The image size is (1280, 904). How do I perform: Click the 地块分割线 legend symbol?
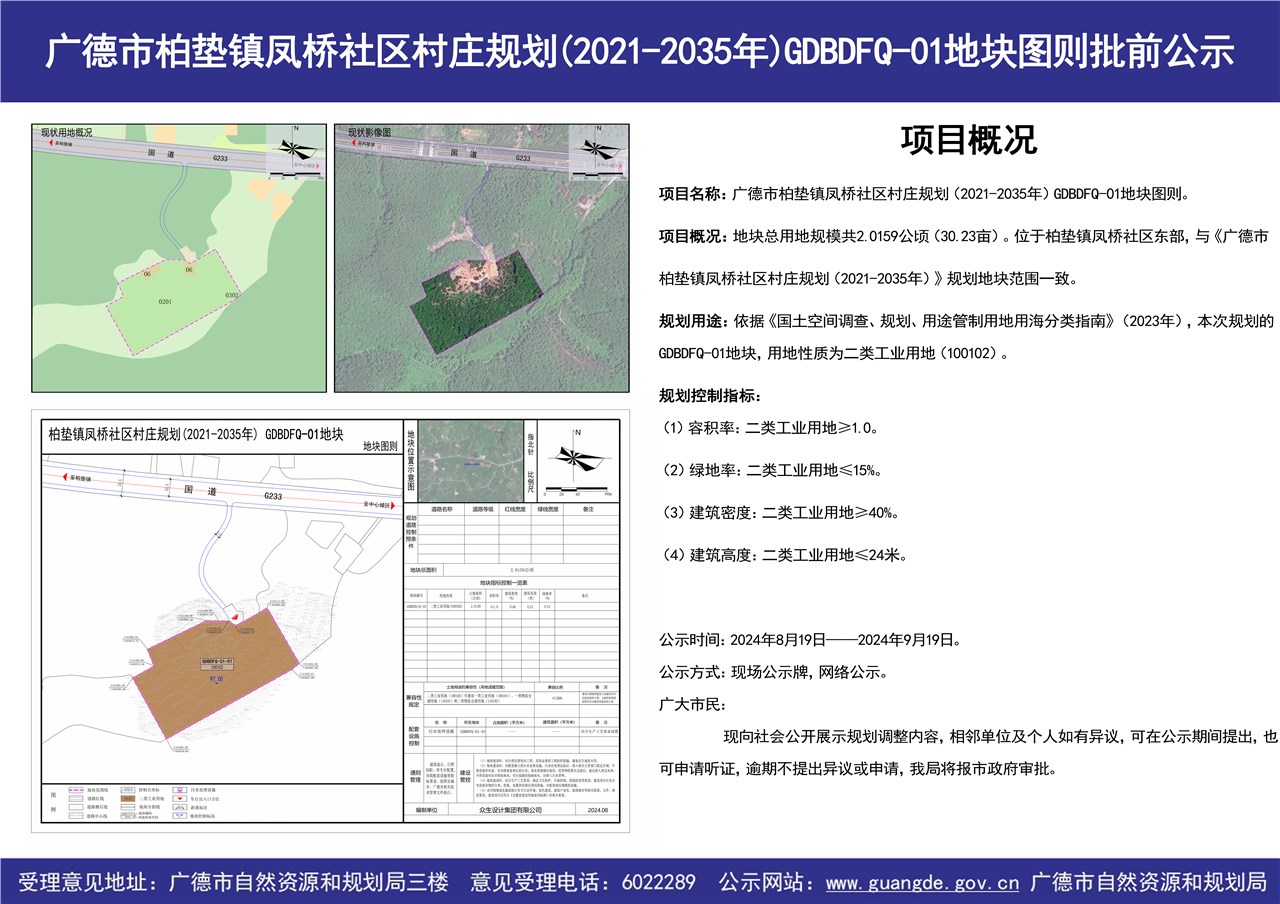[128, 807]
